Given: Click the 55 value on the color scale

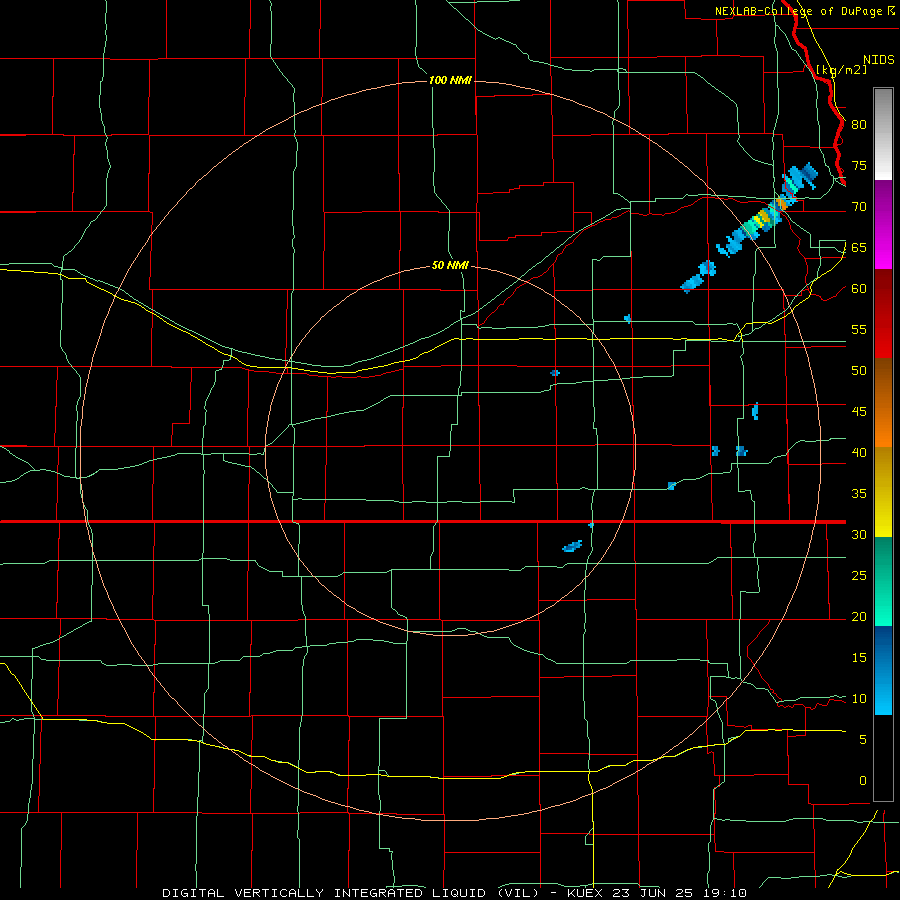Looking at the screenshot, I should (x=859, y=329).
